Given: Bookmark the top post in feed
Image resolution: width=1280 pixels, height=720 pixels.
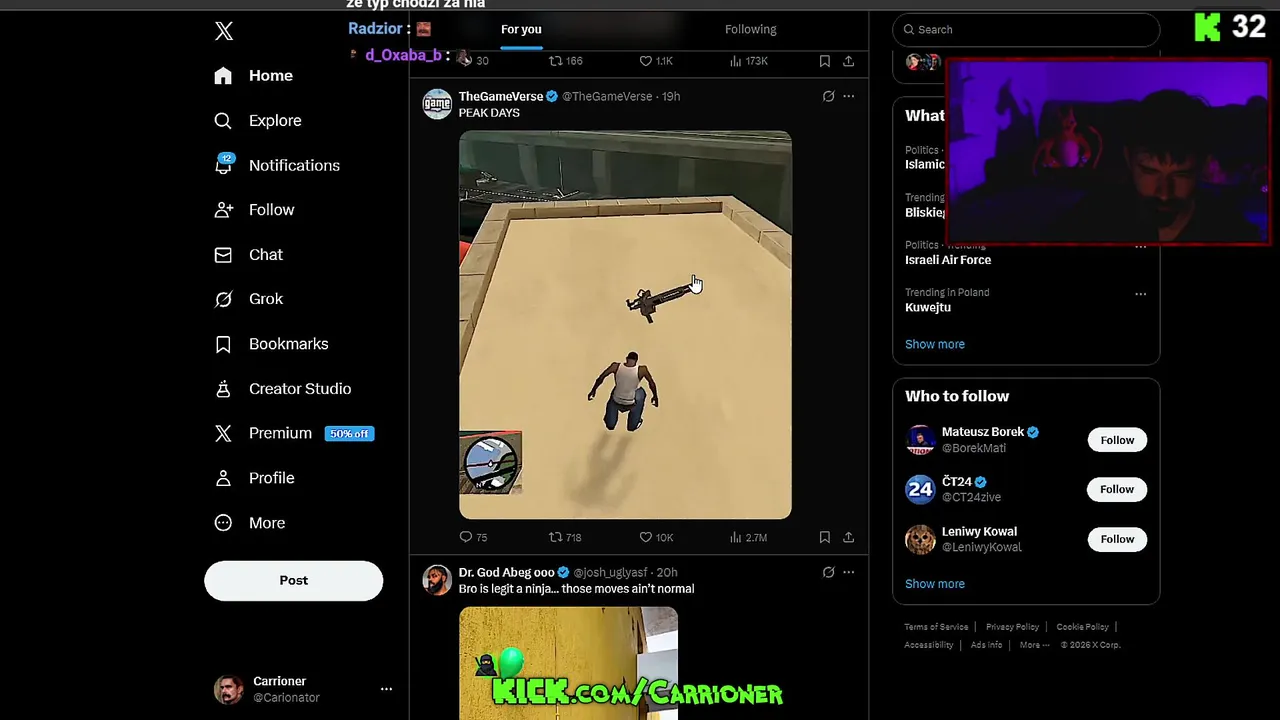Looking at the screenshot, I should point(824,61).
